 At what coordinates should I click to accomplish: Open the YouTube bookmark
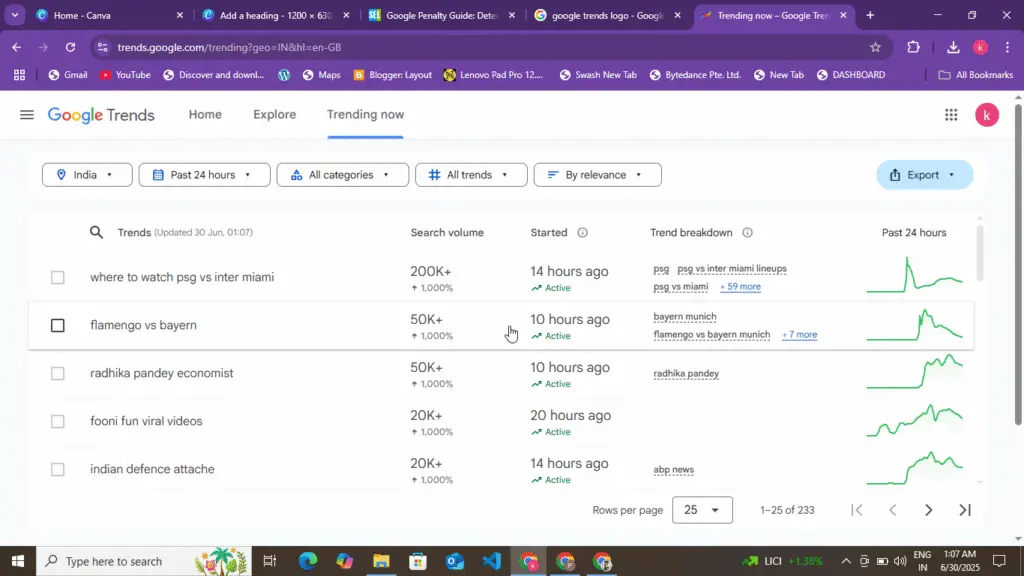[125, 75]
